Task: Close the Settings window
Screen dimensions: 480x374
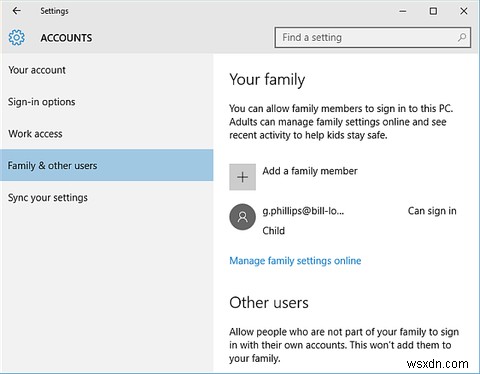Action: click(464, 11)
